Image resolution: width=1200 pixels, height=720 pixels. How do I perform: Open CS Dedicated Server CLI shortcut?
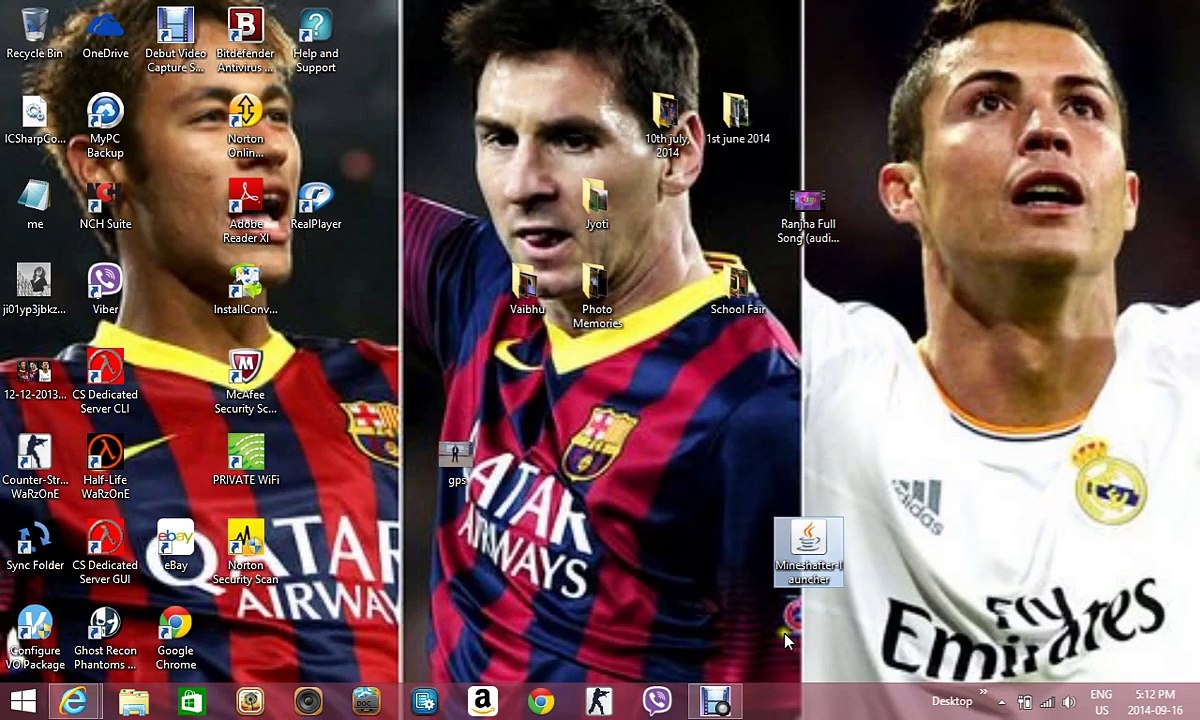click(105, 381)
